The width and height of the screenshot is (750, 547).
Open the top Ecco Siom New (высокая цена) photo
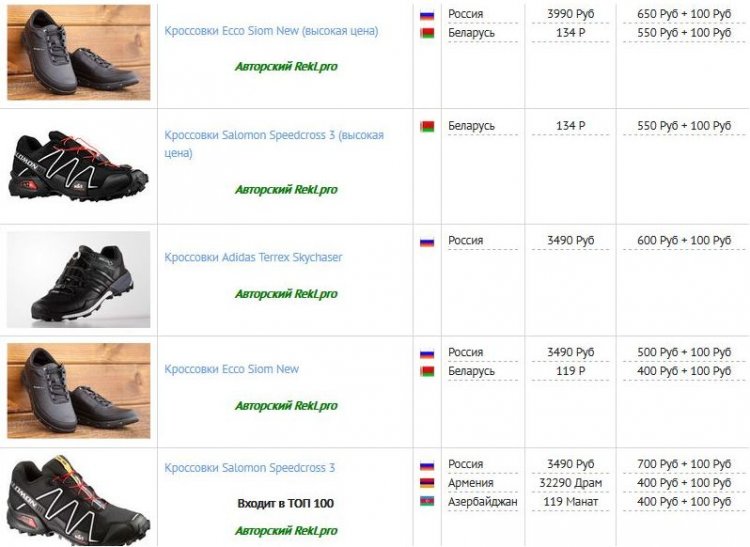[x=79, y=53]
